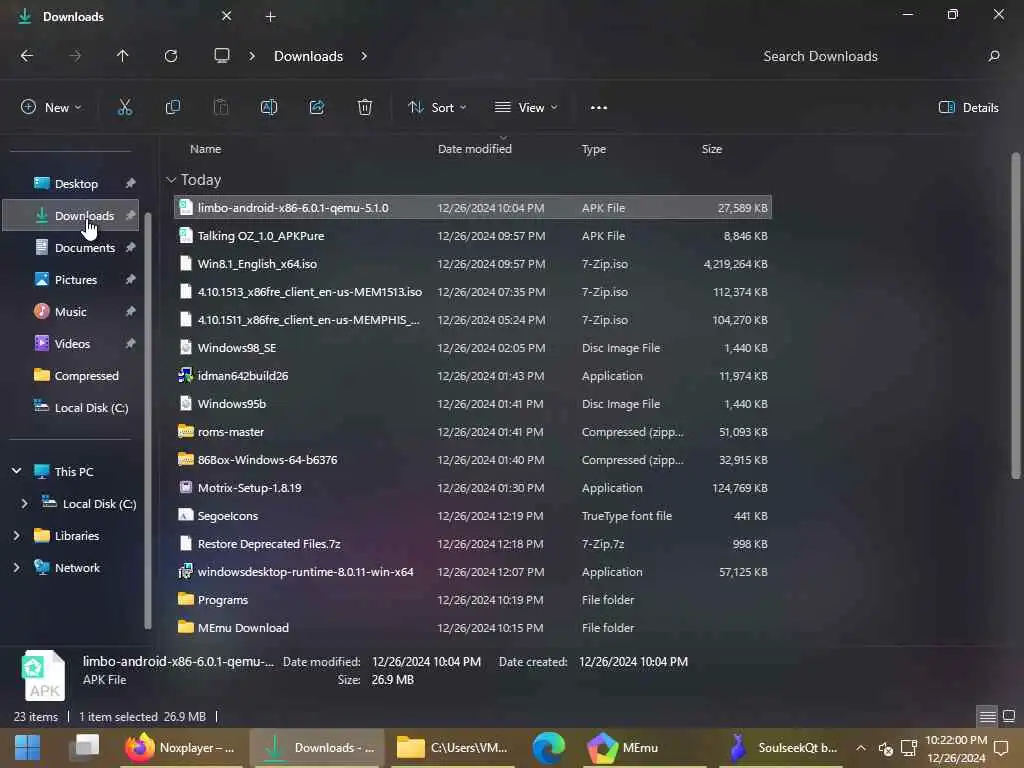The height and width of the screenshot is (768, 1024).
Task: Open the Windows Start button
Action: [27, 747]
